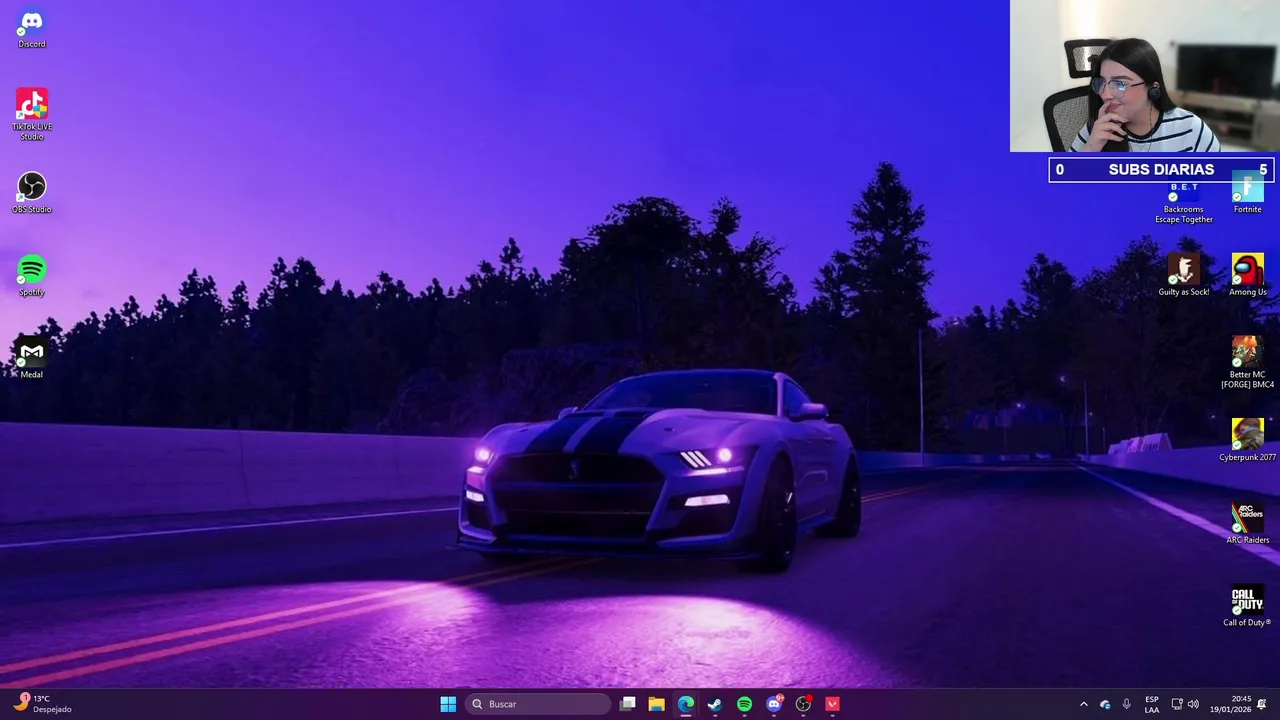Open Discord taskbar icon with notification badge

774,704
